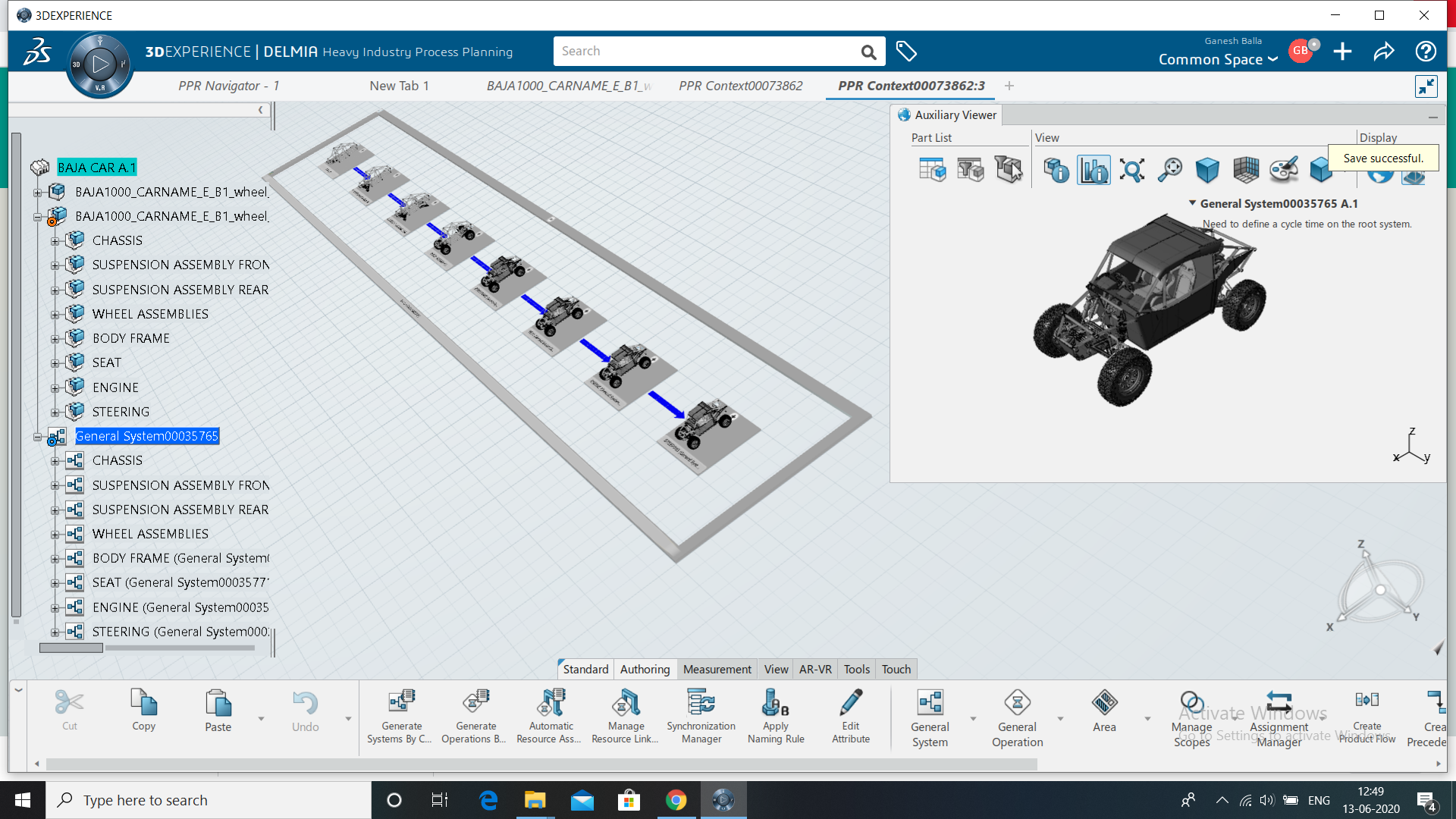
Task: Click the General Operation command
Action: (x=1017, y=718)
